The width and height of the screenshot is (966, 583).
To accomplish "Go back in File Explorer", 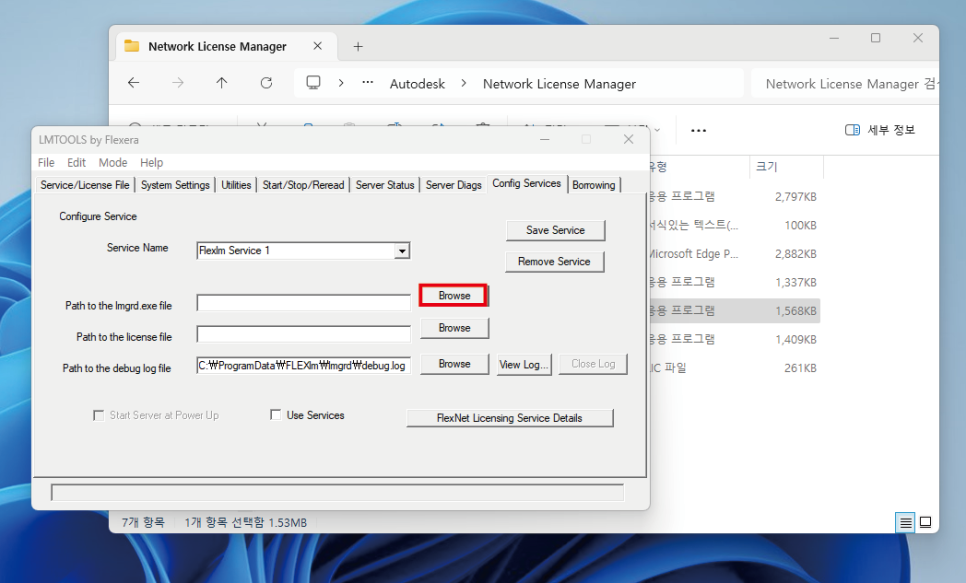I will click(134, 83).
